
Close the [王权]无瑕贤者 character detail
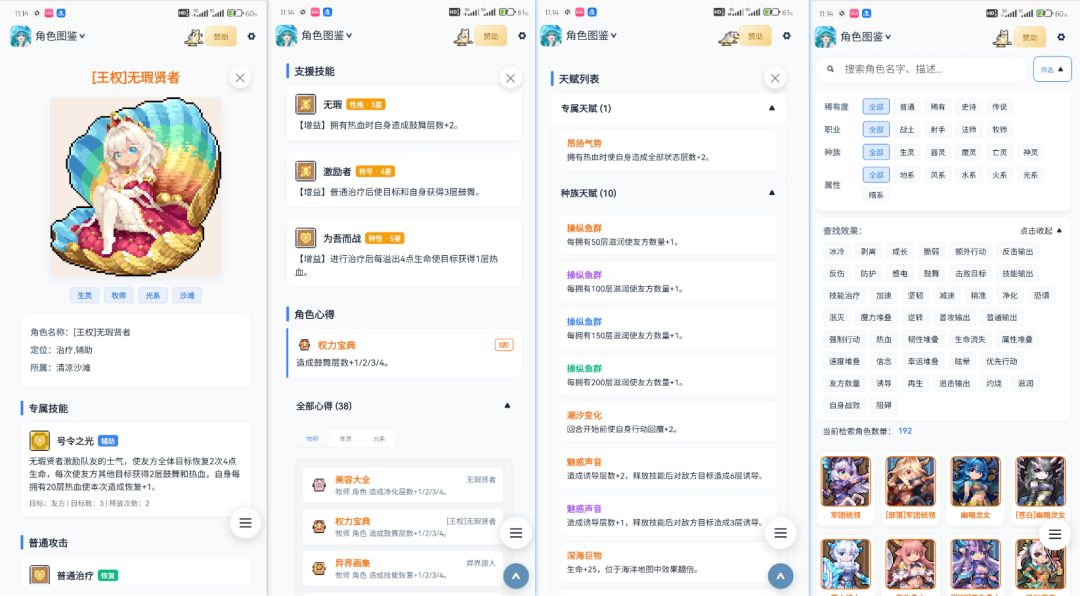click(240, 78)
